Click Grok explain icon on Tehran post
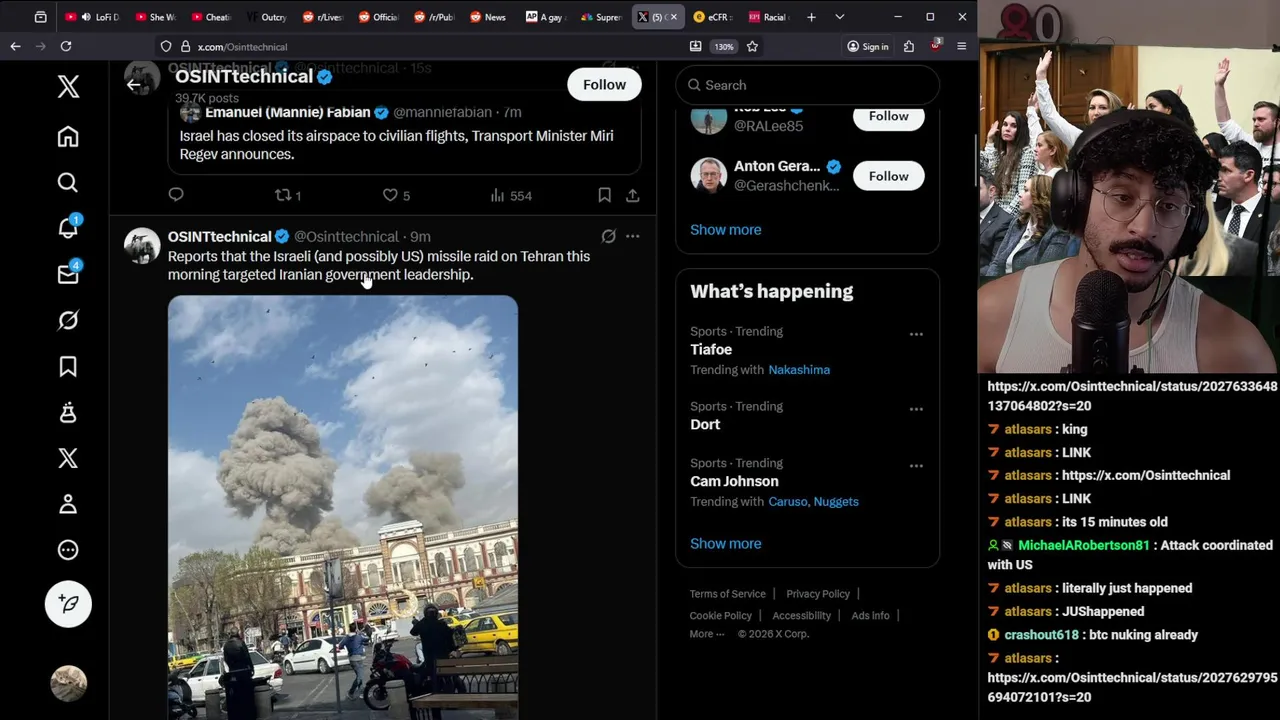This screenshot has height=720, width=1280. 608,237
